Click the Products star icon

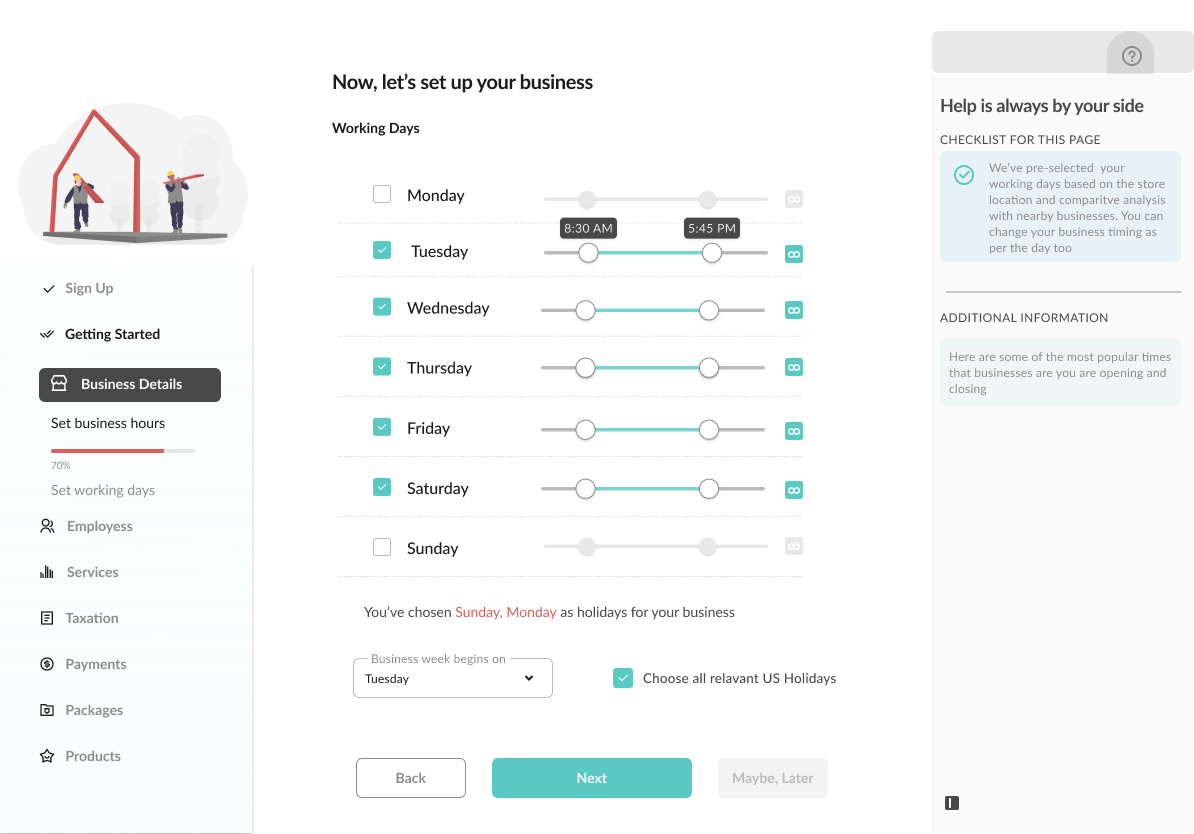(47, 756)
